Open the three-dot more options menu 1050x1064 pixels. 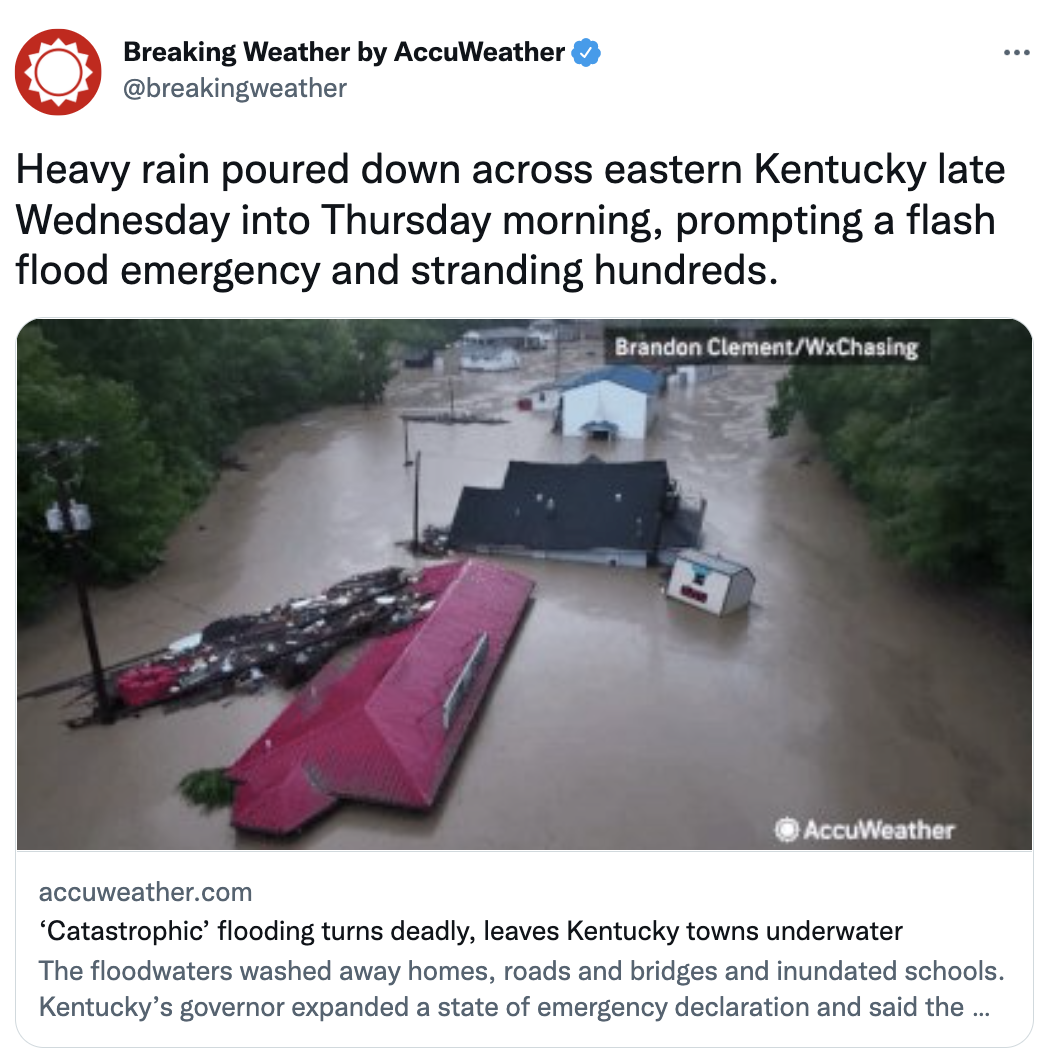(x=1016, y=53)
